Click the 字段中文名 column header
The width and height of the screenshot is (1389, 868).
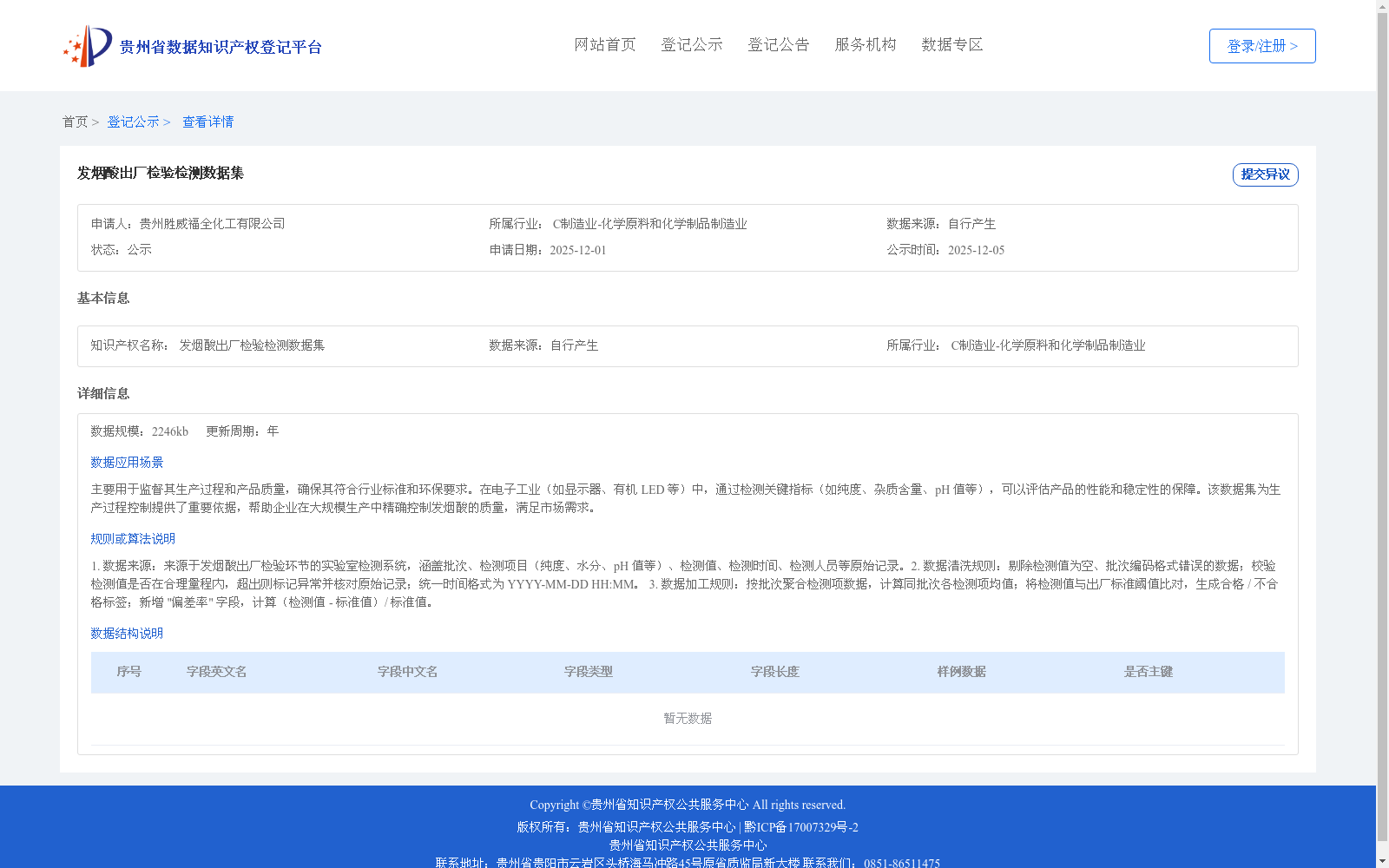408,672
